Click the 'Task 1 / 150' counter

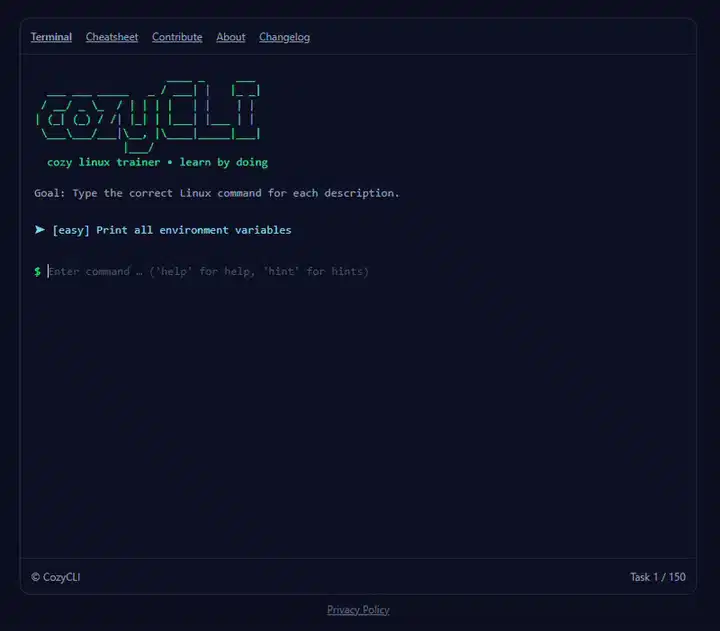[x=658, y=577]
